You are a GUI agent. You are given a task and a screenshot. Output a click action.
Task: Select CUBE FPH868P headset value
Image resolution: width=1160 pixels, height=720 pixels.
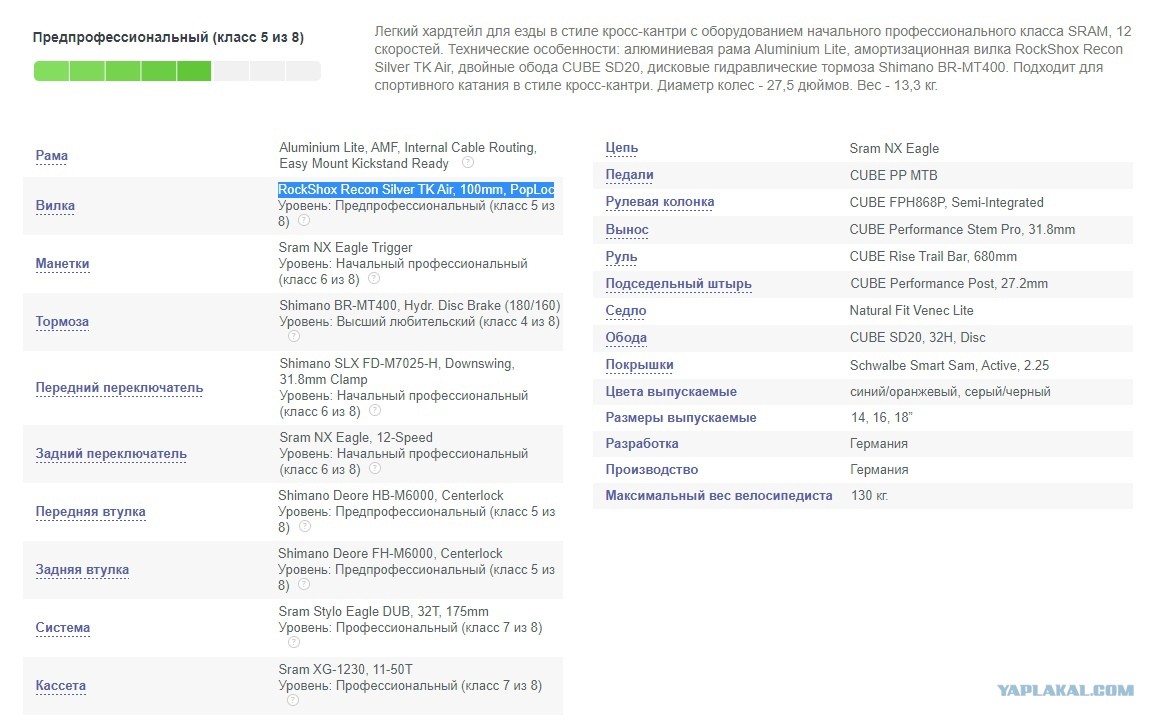point(946,202)
